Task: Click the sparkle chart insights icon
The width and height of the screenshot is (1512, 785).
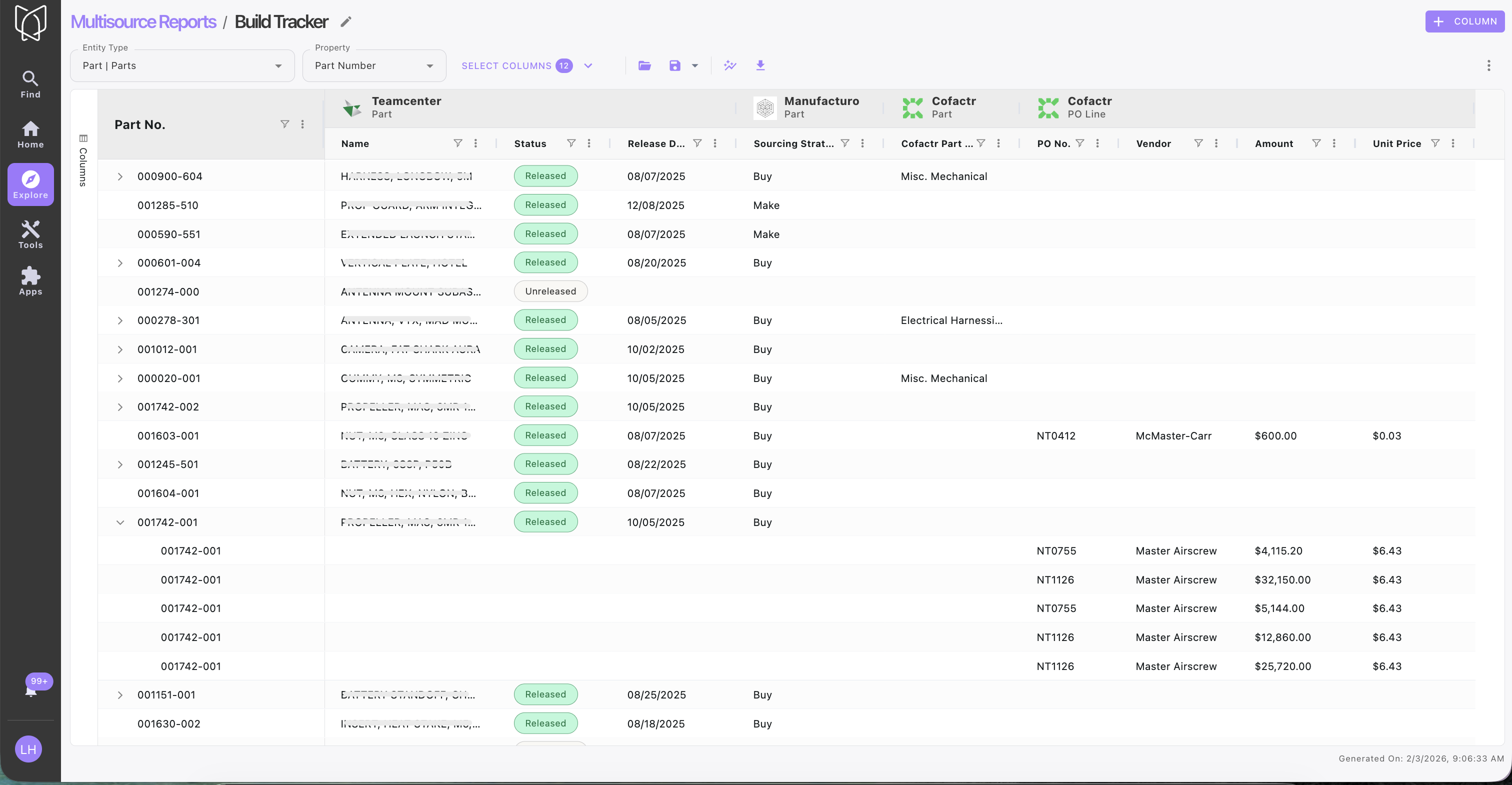Action: coord(729,65)
